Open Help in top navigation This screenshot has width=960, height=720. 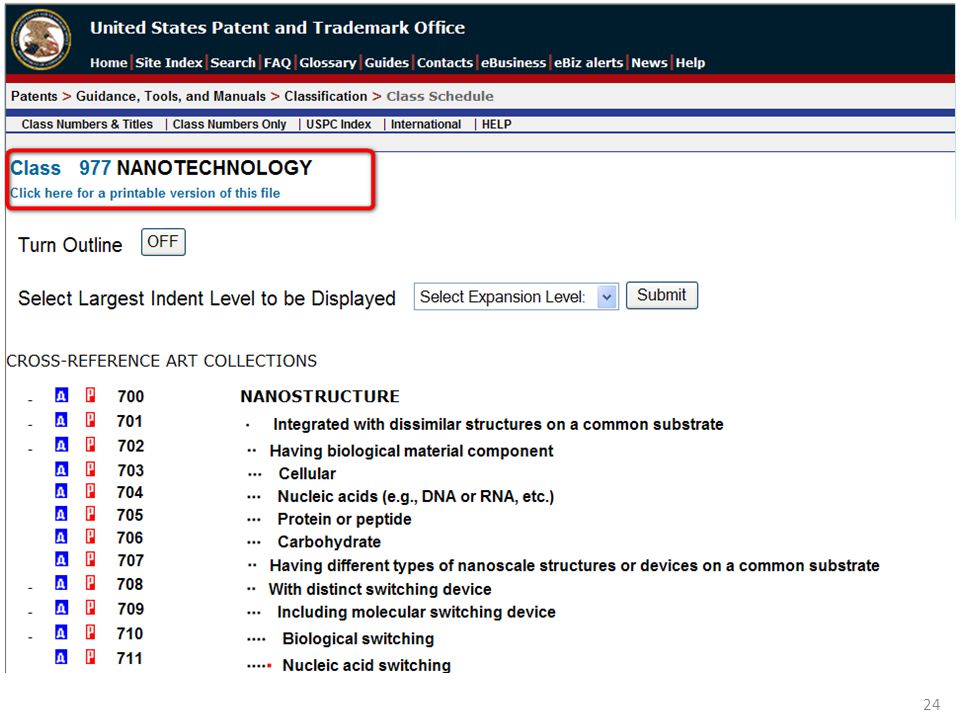click(690, 62)
